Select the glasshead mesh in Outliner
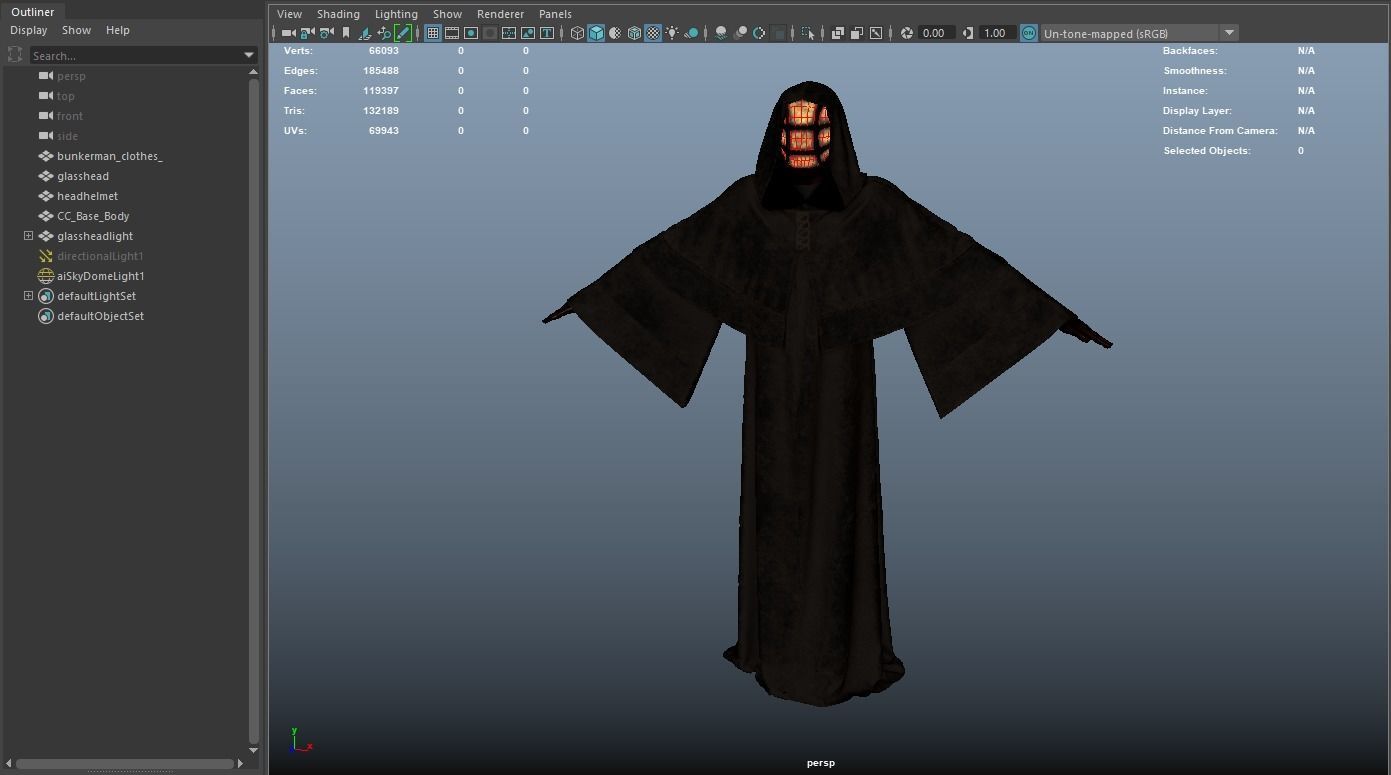The width and height of the screenshot is (1391, 775). tap(83, 176)
